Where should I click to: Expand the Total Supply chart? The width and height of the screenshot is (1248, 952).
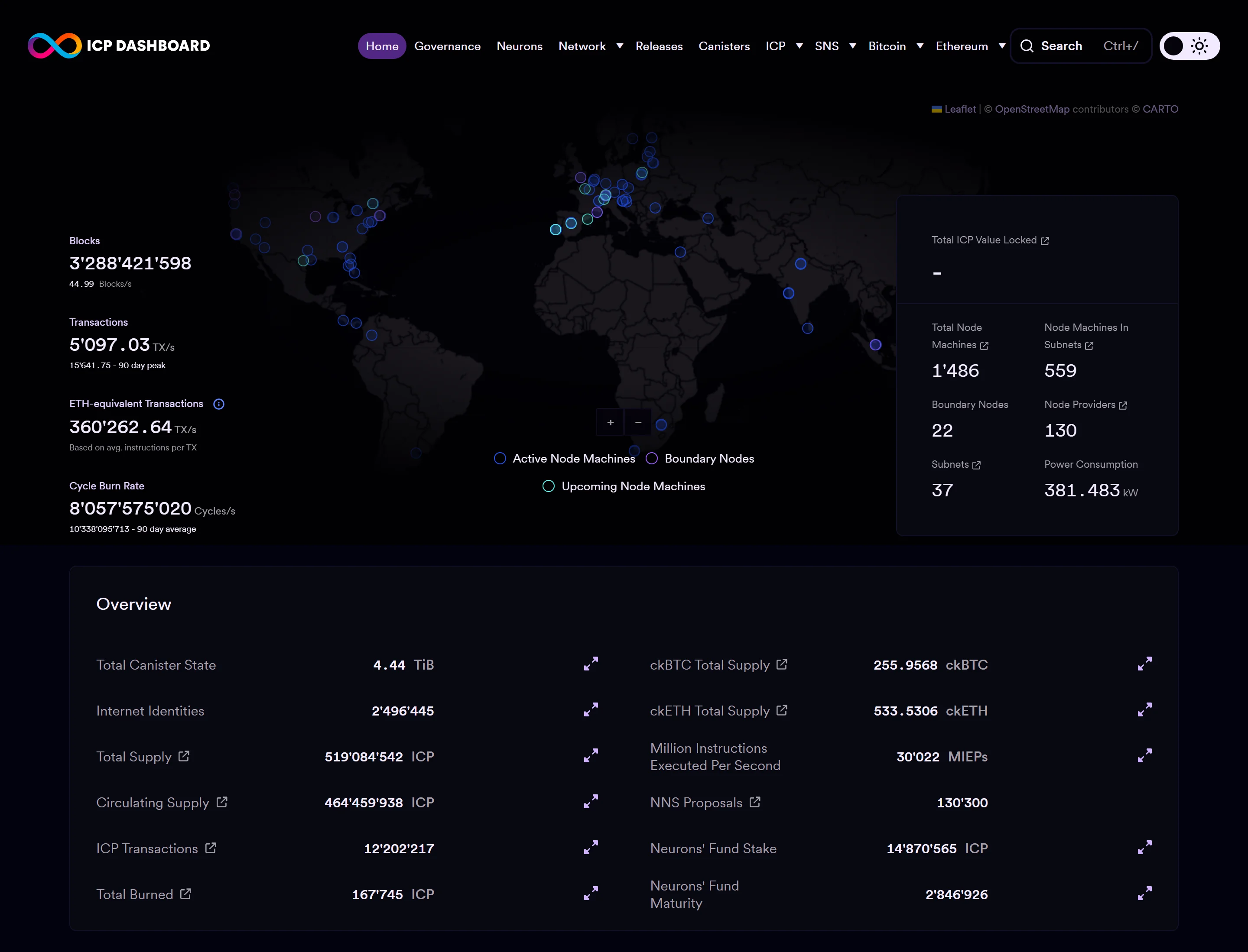[591, 755]
